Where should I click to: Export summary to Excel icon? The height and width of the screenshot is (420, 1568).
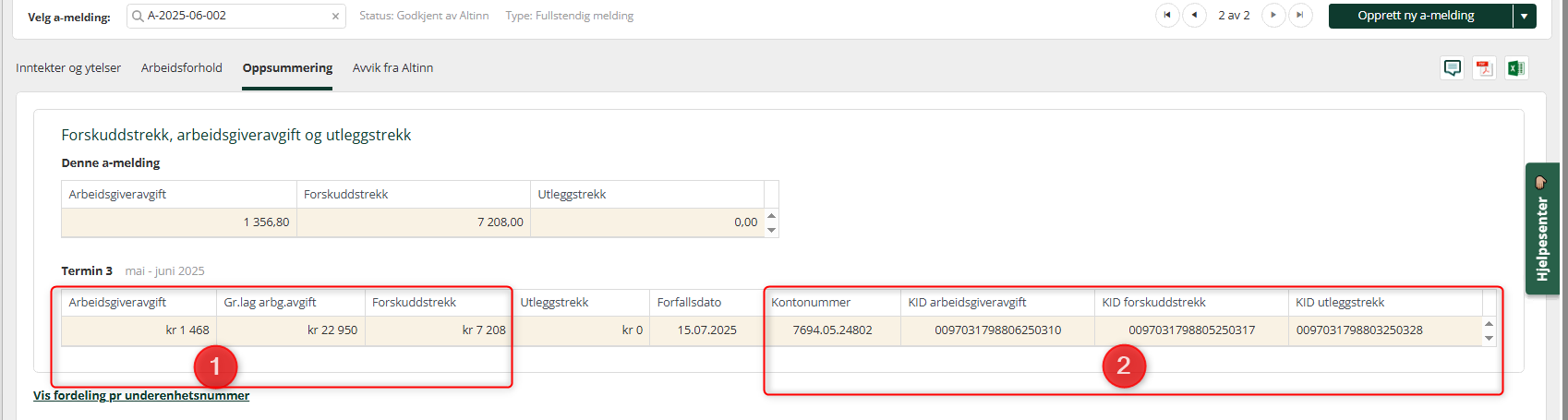pos(1515,68)
